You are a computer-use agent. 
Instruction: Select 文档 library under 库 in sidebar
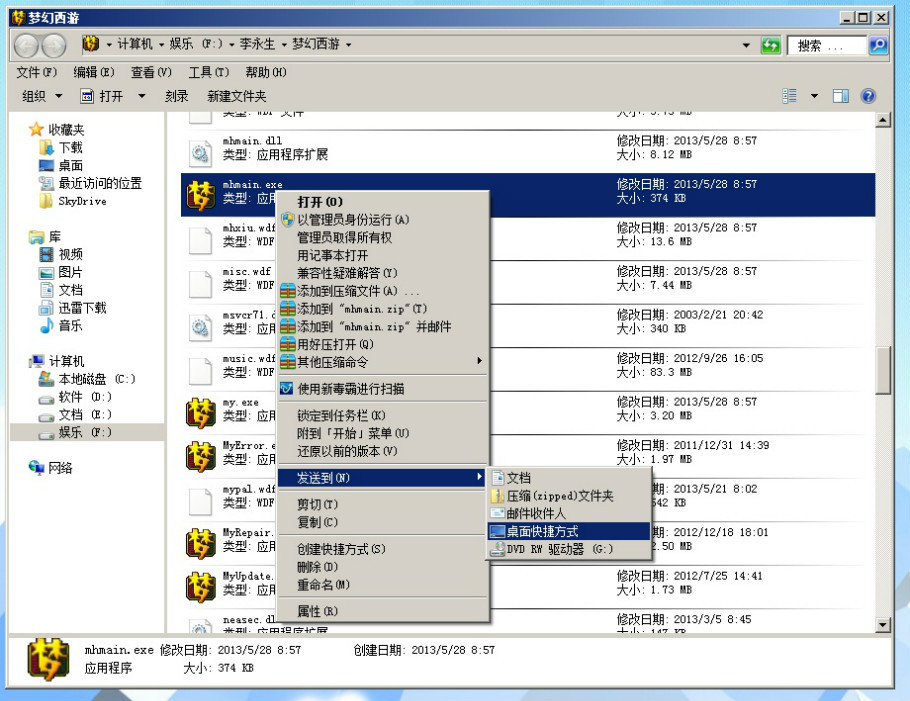(x=61, y=290)
